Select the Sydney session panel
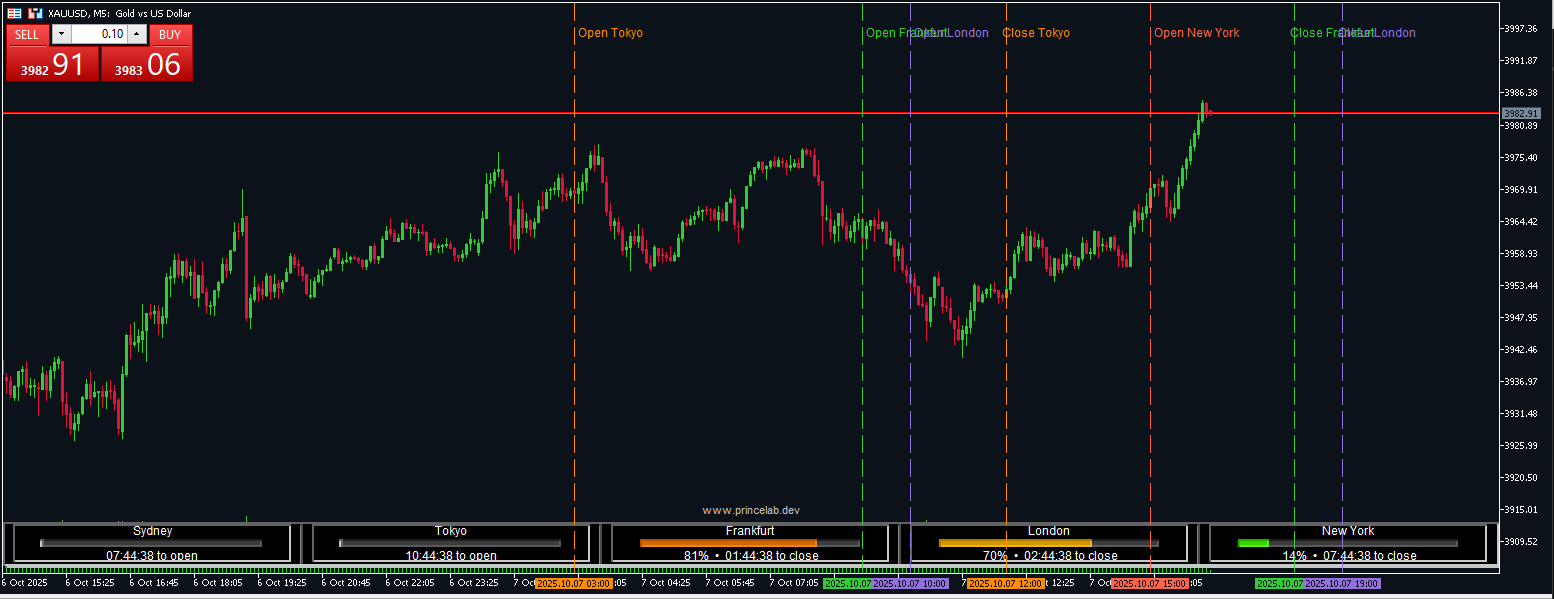 [x=152, y=543]
